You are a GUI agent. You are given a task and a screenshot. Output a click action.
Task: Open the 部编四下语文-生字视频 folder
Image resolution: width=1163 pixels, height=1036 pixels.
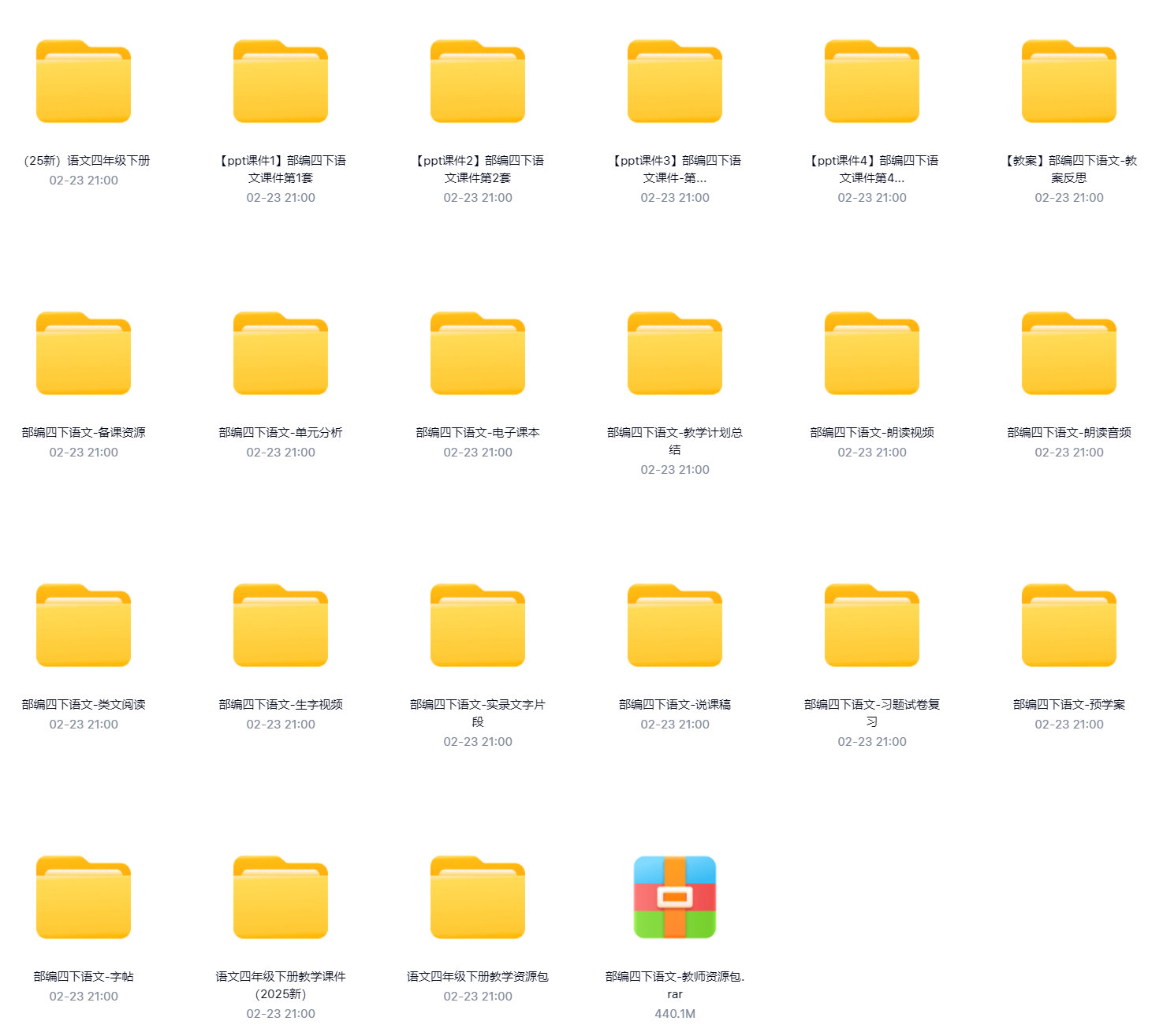pyautogui.click(x=281, y=626)
